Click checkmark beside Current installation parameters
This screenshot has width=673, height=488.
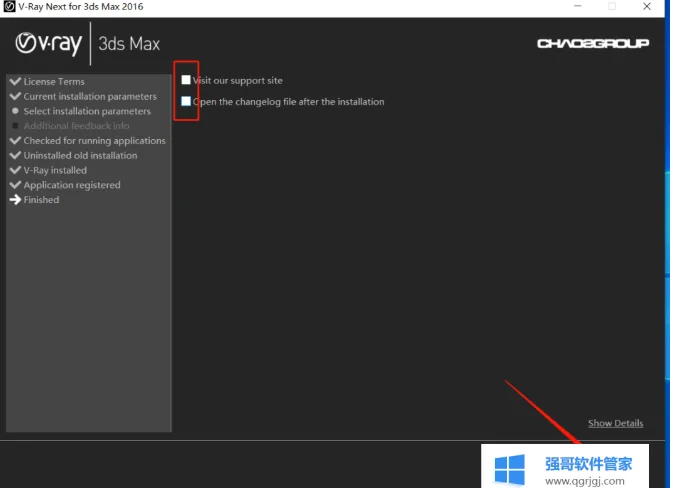coord(15,96)
